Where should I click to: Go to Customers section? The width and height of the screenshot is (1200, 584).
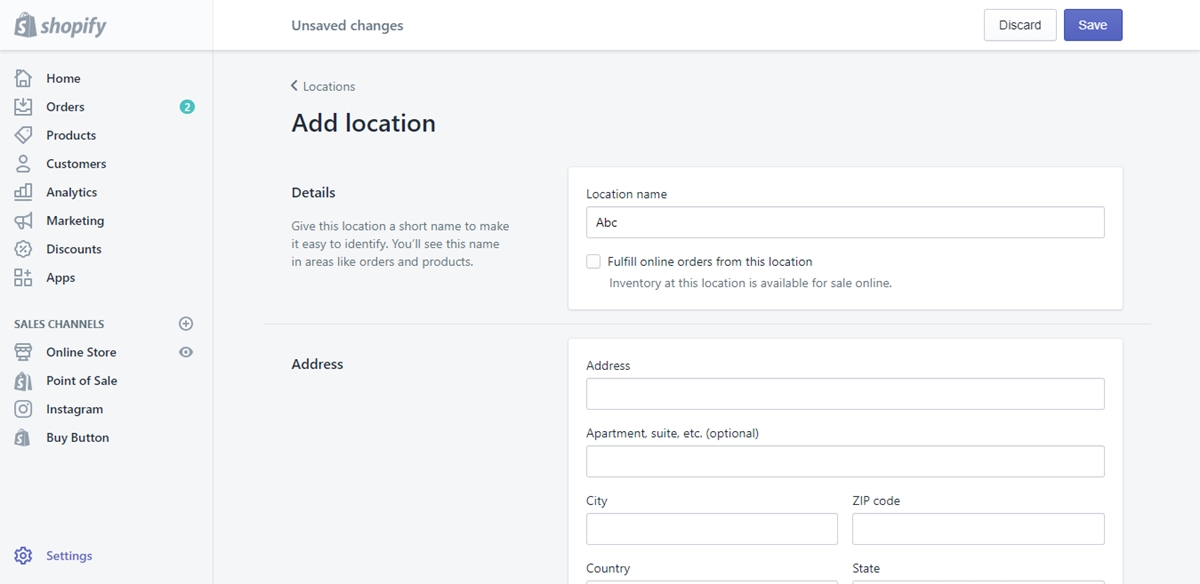pyautogui.click(x=76, y=164)
